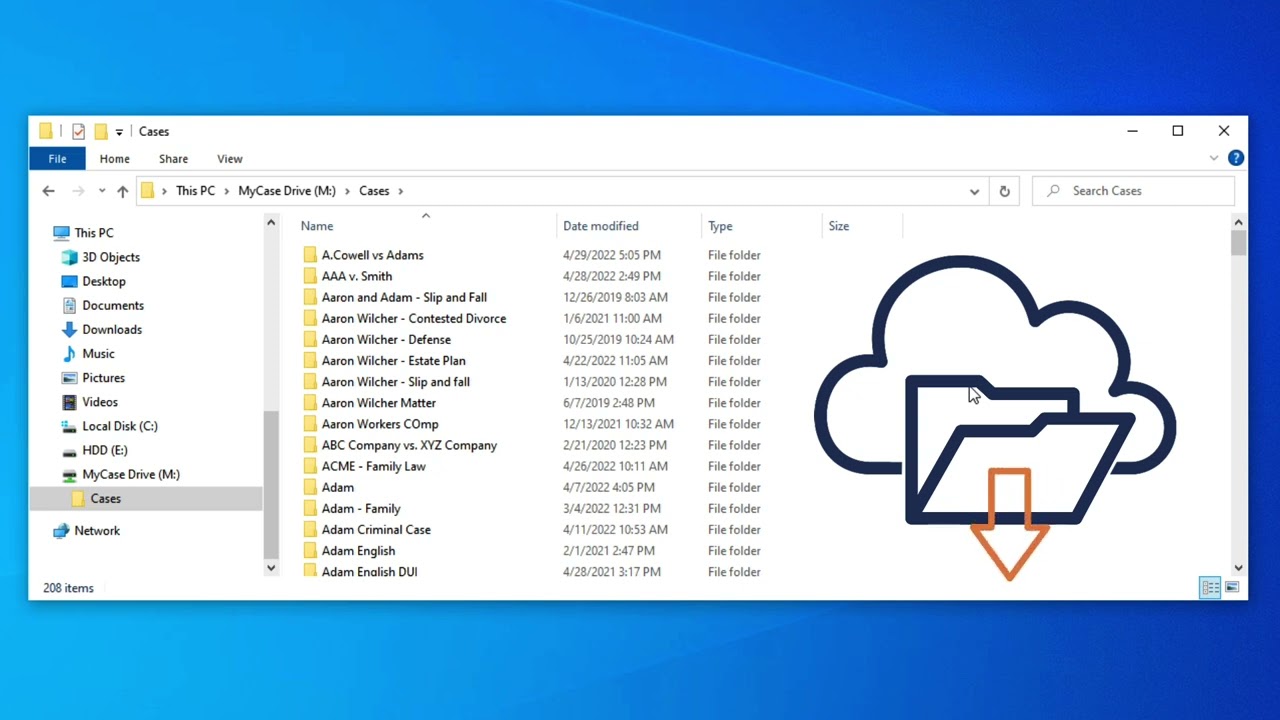The image size is (1280, 720).
Task: Click Cases breadcrumb in address bar
Action: (x=374, y=191)
